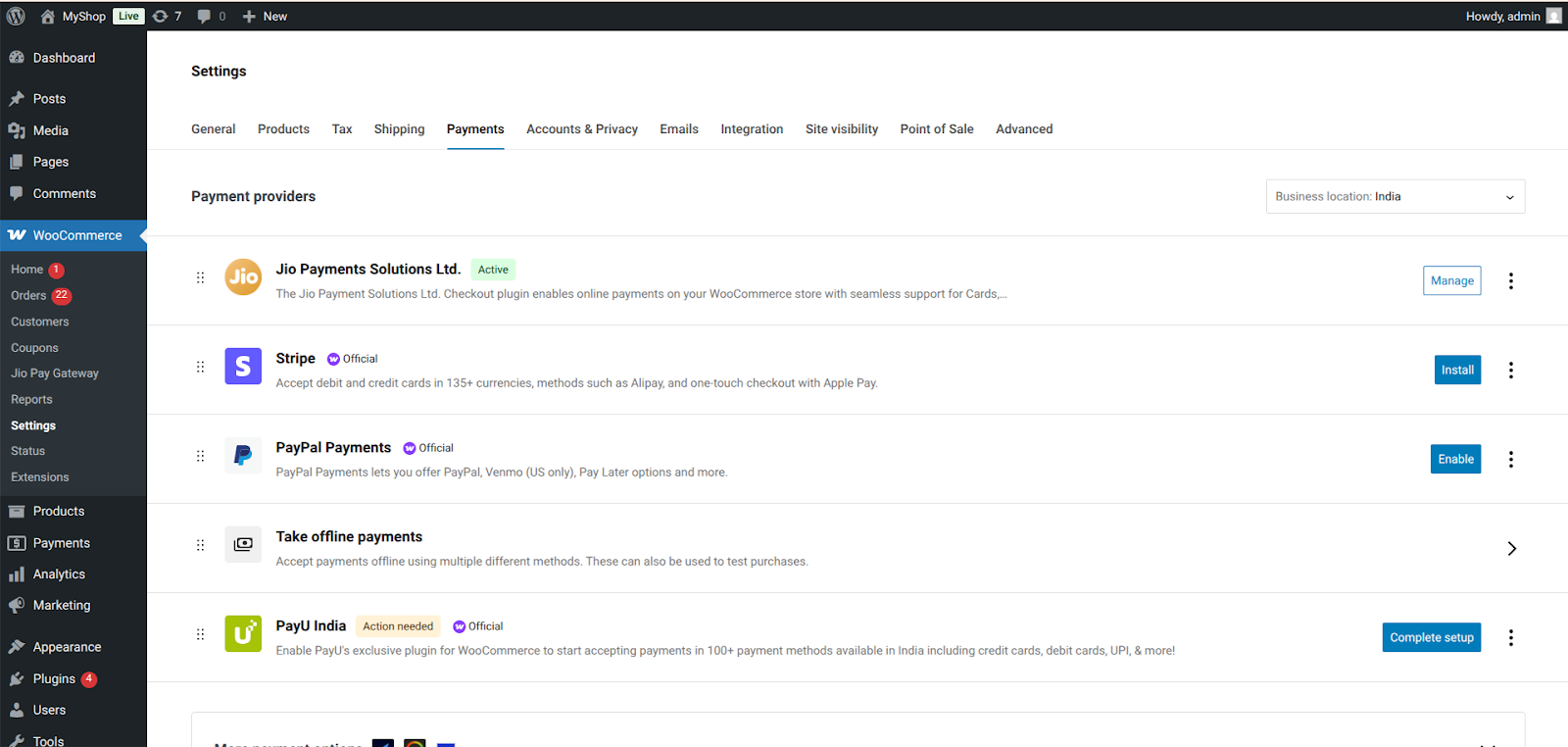The width and height of the screenshot is (1568, 747).
Task: Open WooCommerce Orders submenu link
Action: coord(28,296)
